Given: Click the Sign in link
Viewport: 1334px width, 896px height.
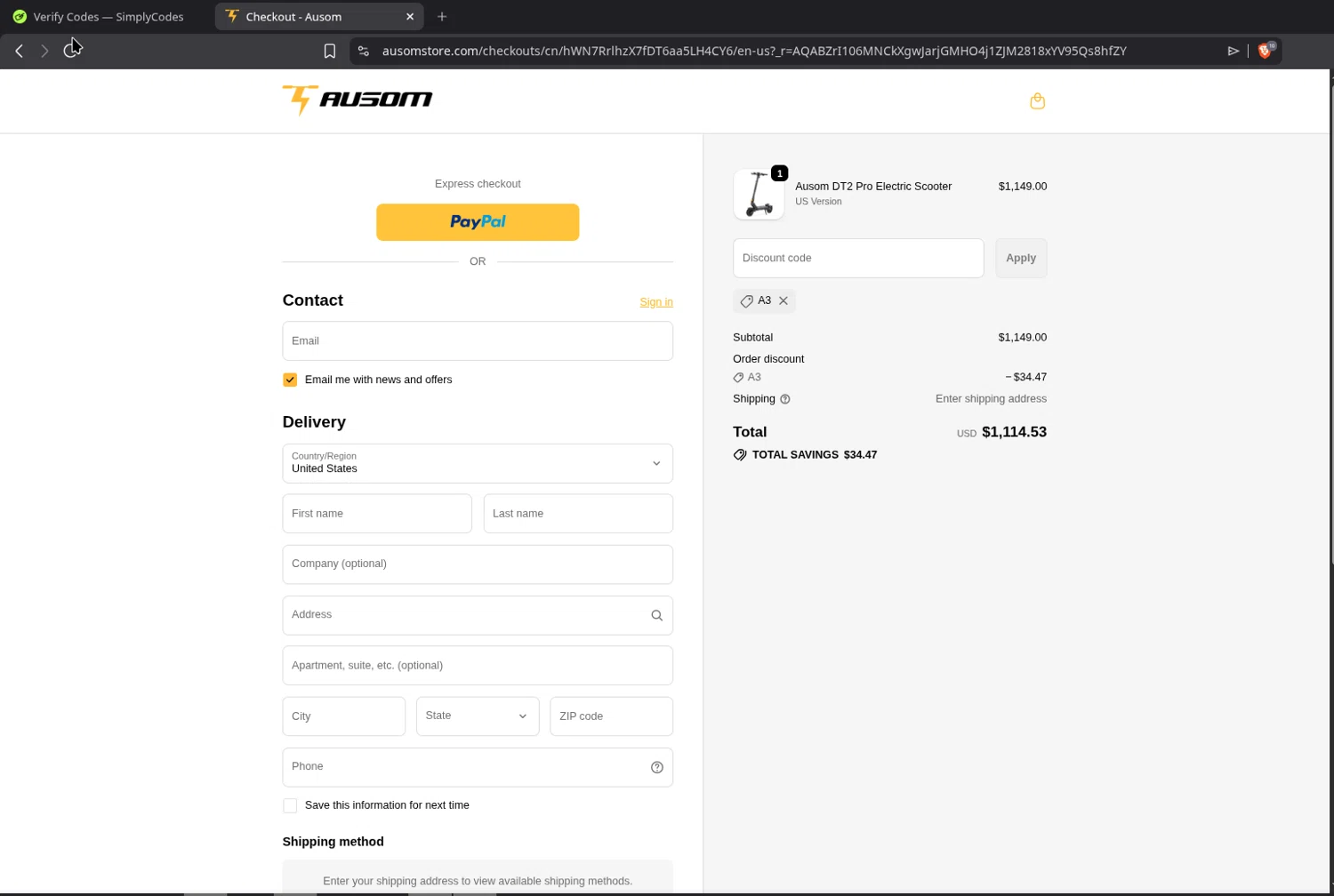Looking at the screenshot, I should (x=656, y=302).
